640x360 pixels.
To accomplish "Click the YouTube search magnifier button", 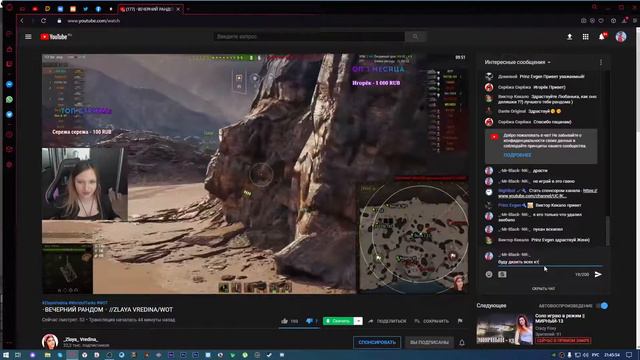I will coord(415,37).
